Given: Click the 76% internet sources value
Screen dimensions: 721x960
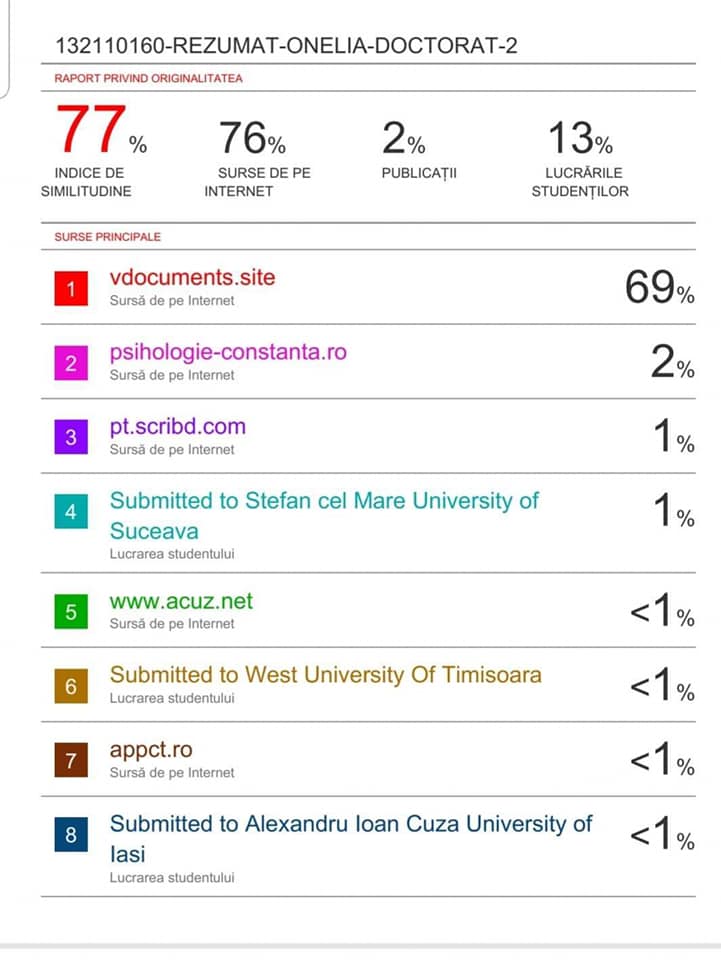Looking at the screenshot, I should pos(252,138).
